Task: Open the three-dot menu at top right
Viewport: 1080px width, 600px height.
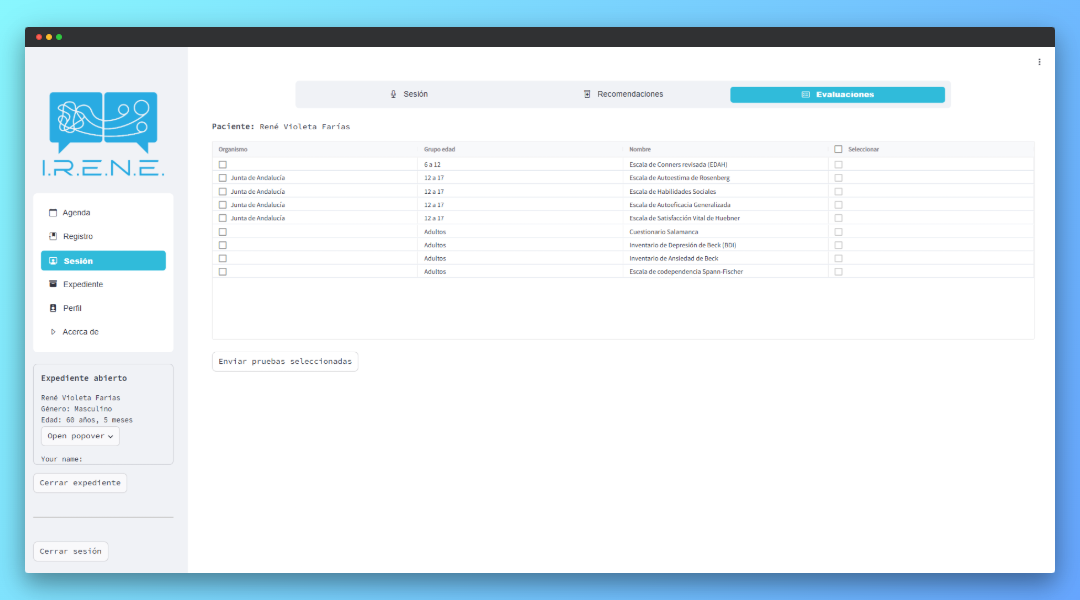Action: pos(1039,62)
